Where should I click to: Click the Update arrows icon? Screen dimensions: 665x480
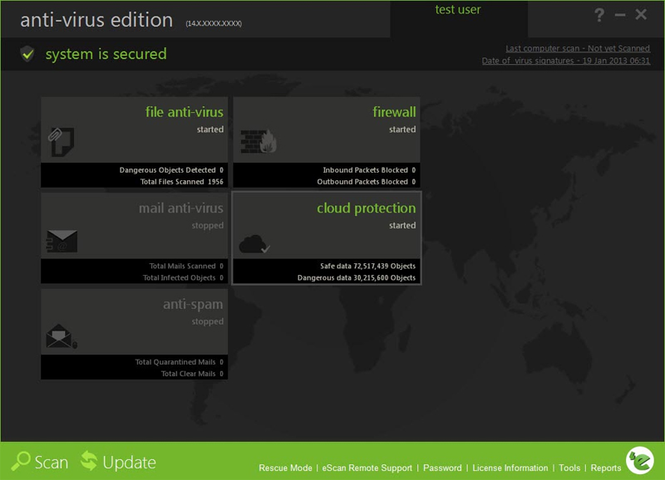tap(89, 461)
